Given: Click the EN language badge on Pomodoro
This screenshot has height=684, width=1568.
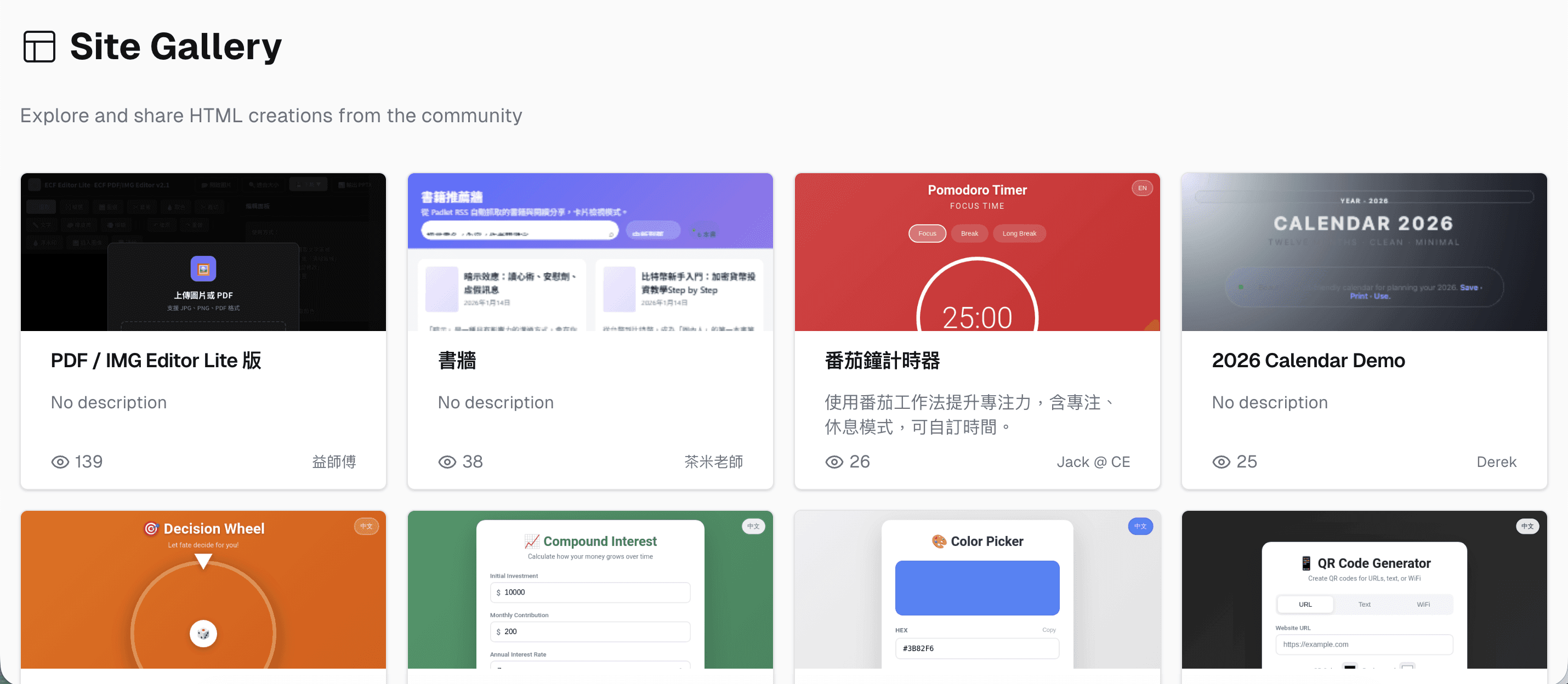Looking at the screenshot, I should click(1142, 188).
